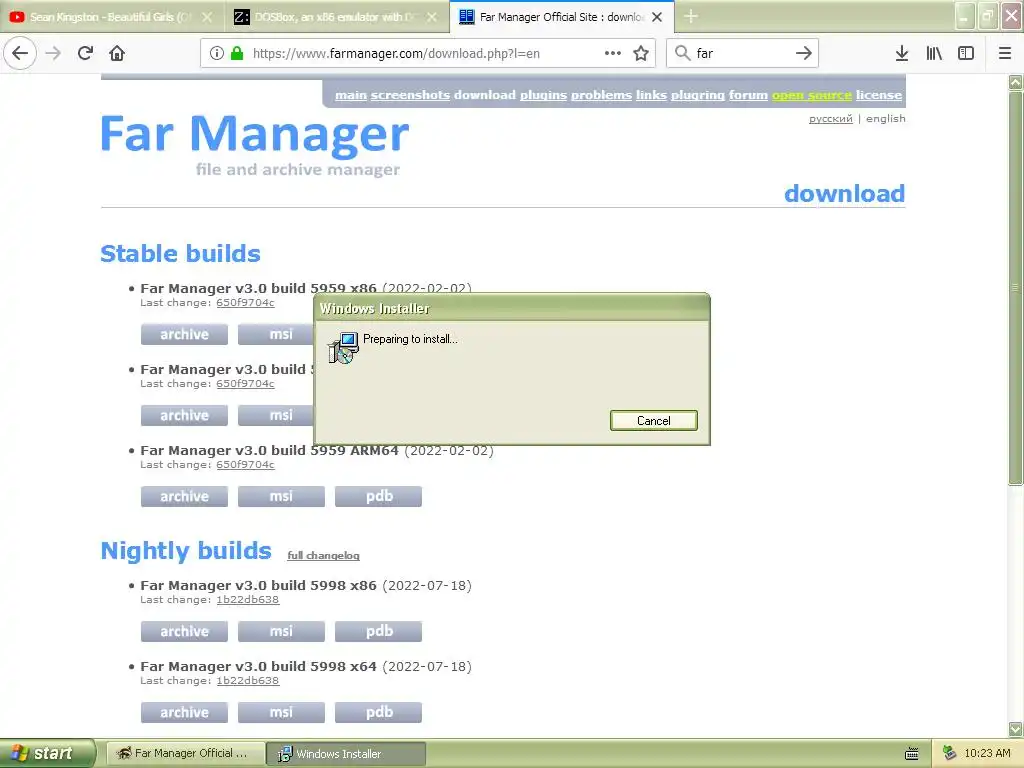1024x768 pixels.
Task: Open the Windows start button
Action: tap(47, 753)
